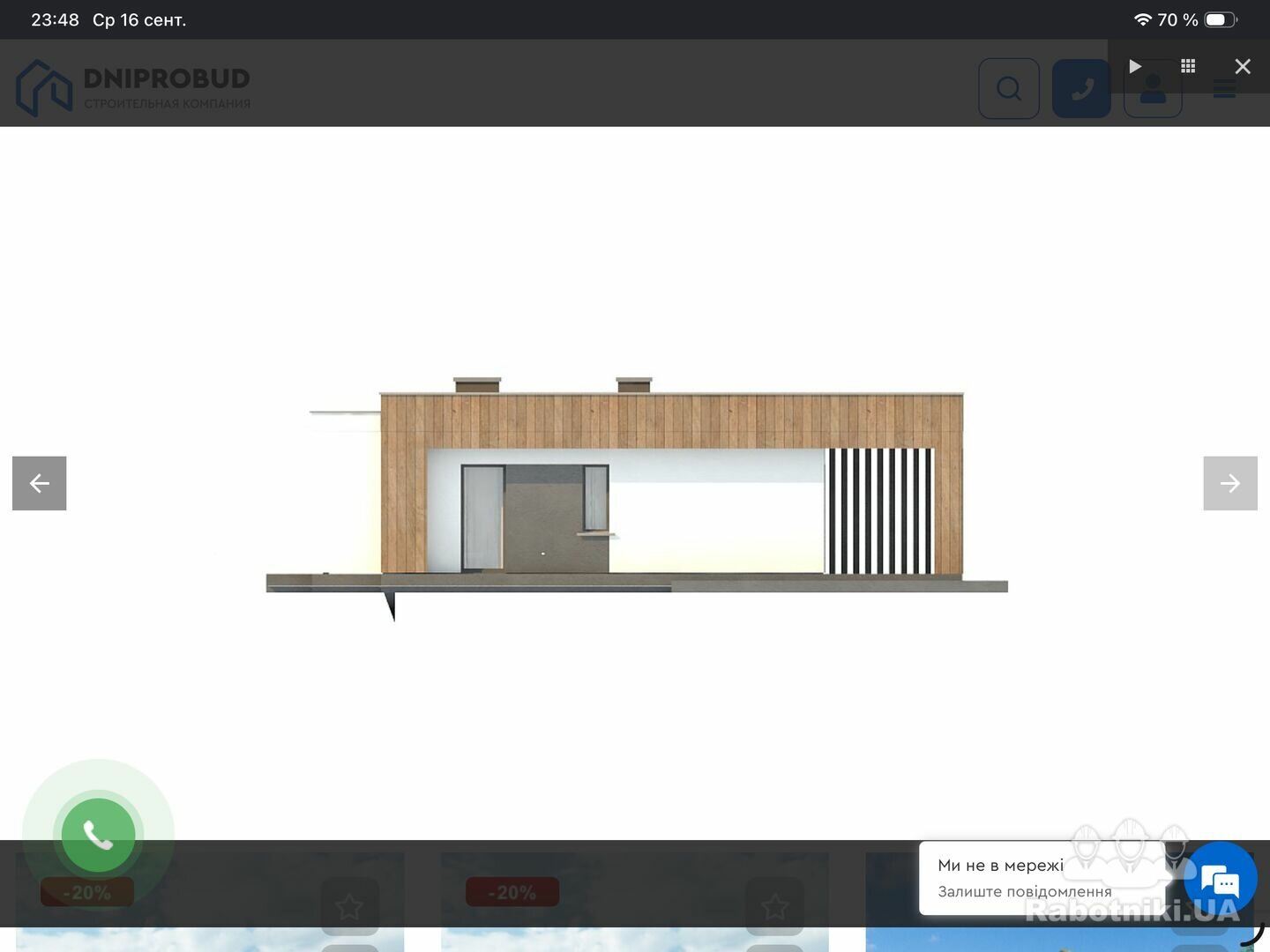
Task: Open the user account icon
Action: [x=1153, y=90]
